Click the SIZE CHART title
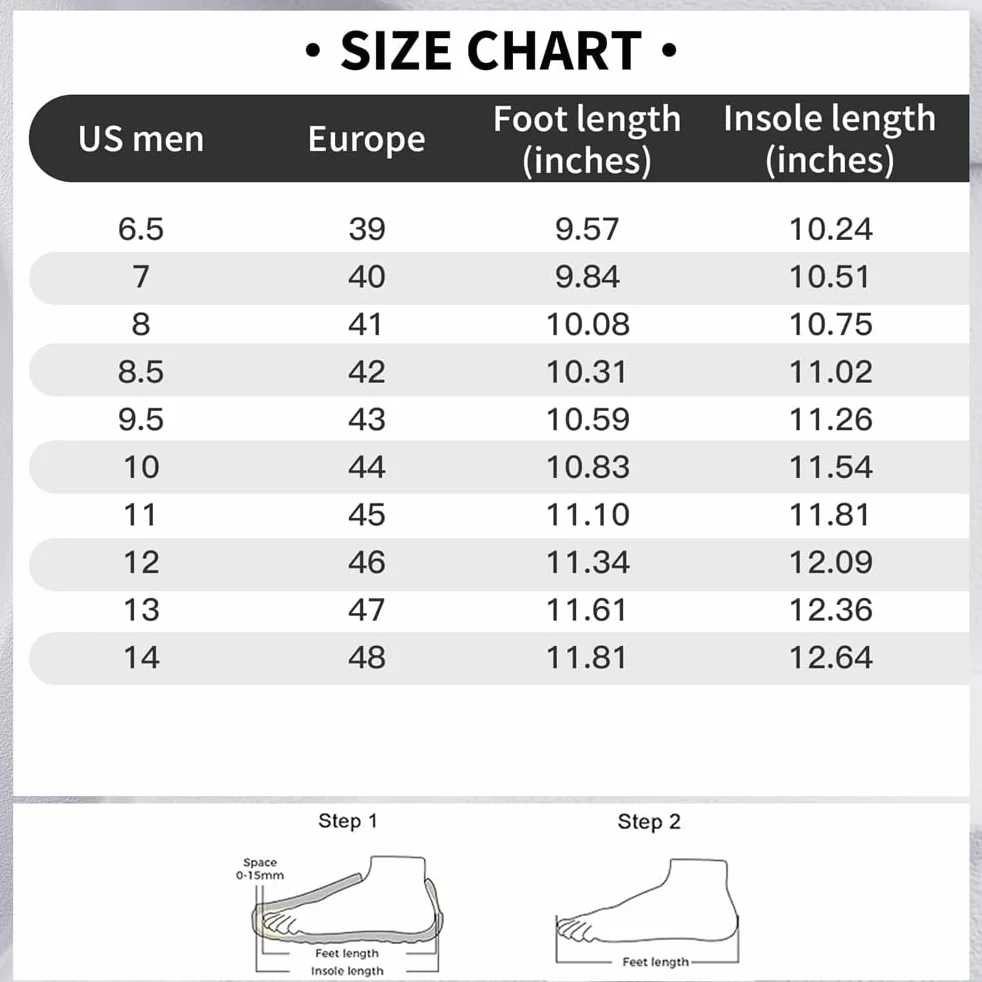Viewport: 982px width, 982px height. [491, 51]
